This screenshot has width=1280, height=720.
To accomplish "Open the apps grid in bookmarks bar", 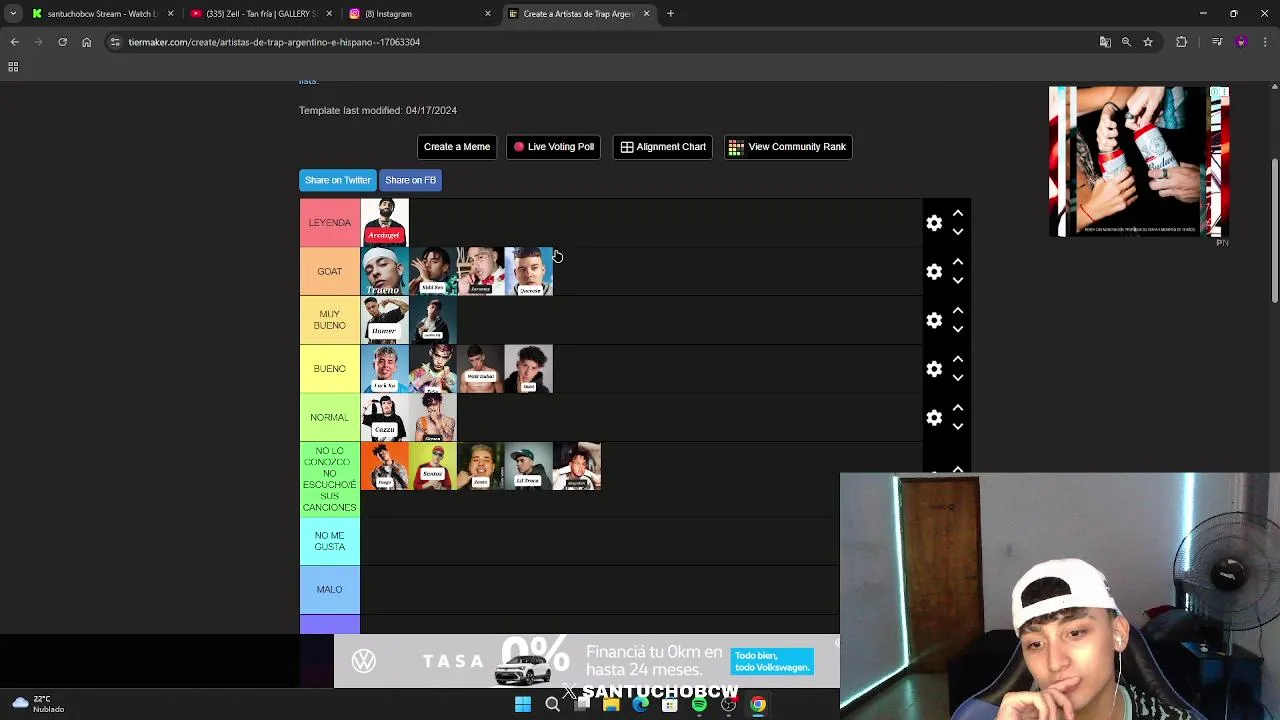I will coord(13,67).
